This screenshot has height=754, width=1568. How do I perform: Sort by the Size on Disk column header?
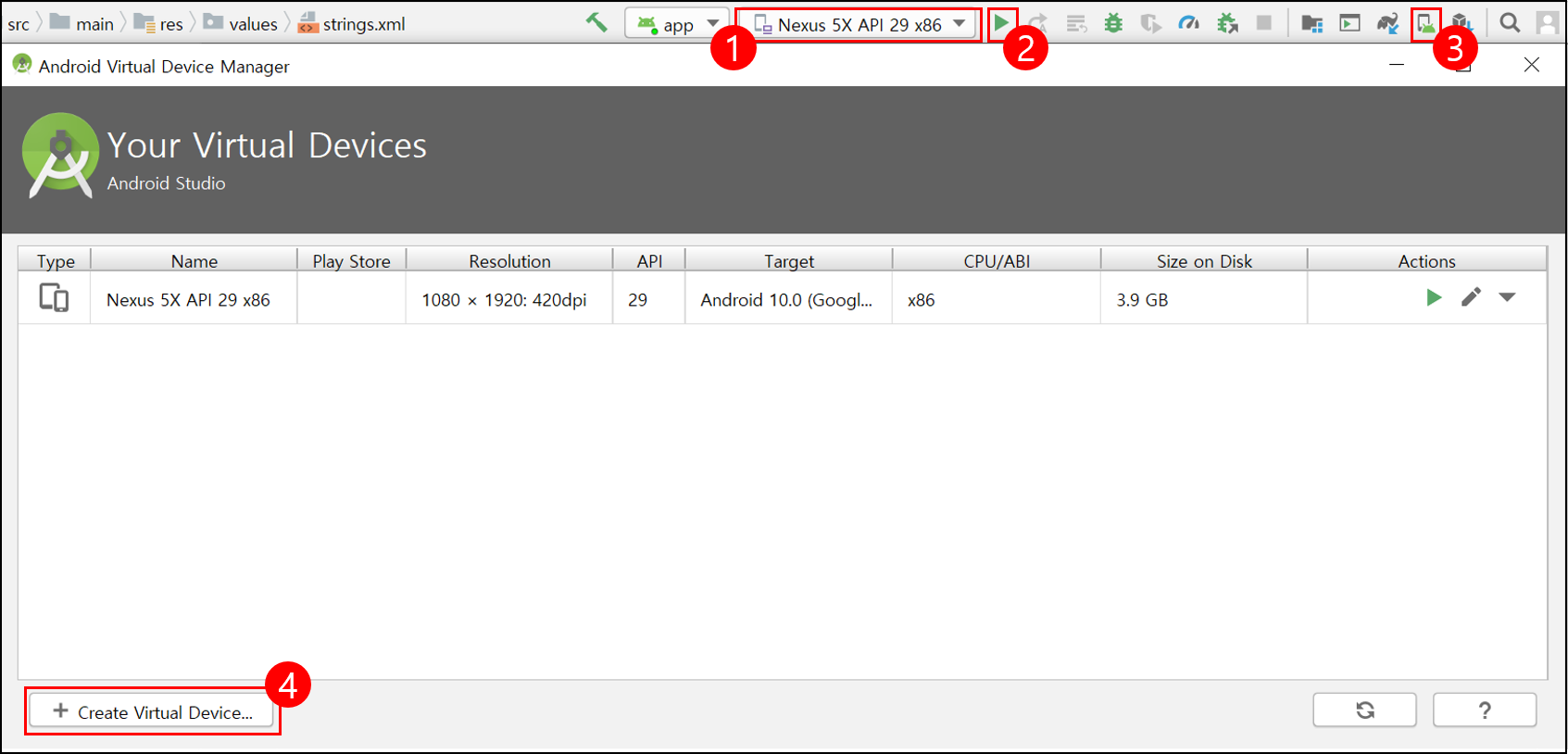1204,260
